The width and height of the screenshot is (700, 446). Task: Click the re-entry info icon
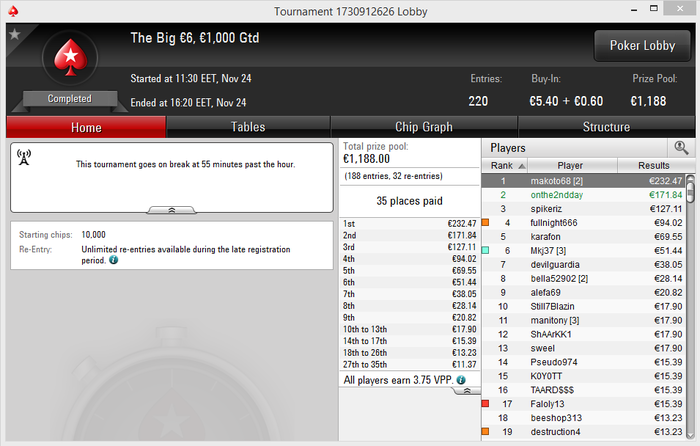coord(113,260)
